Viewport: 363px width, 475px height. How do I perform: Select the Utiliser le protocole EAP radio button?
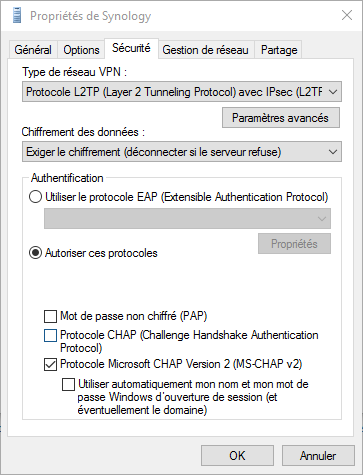click(x=35, y=197)
